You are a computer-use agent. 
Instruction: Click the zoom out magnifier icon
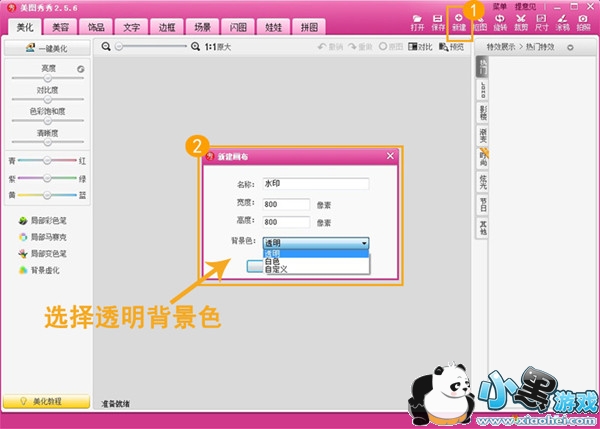(106, 46)
